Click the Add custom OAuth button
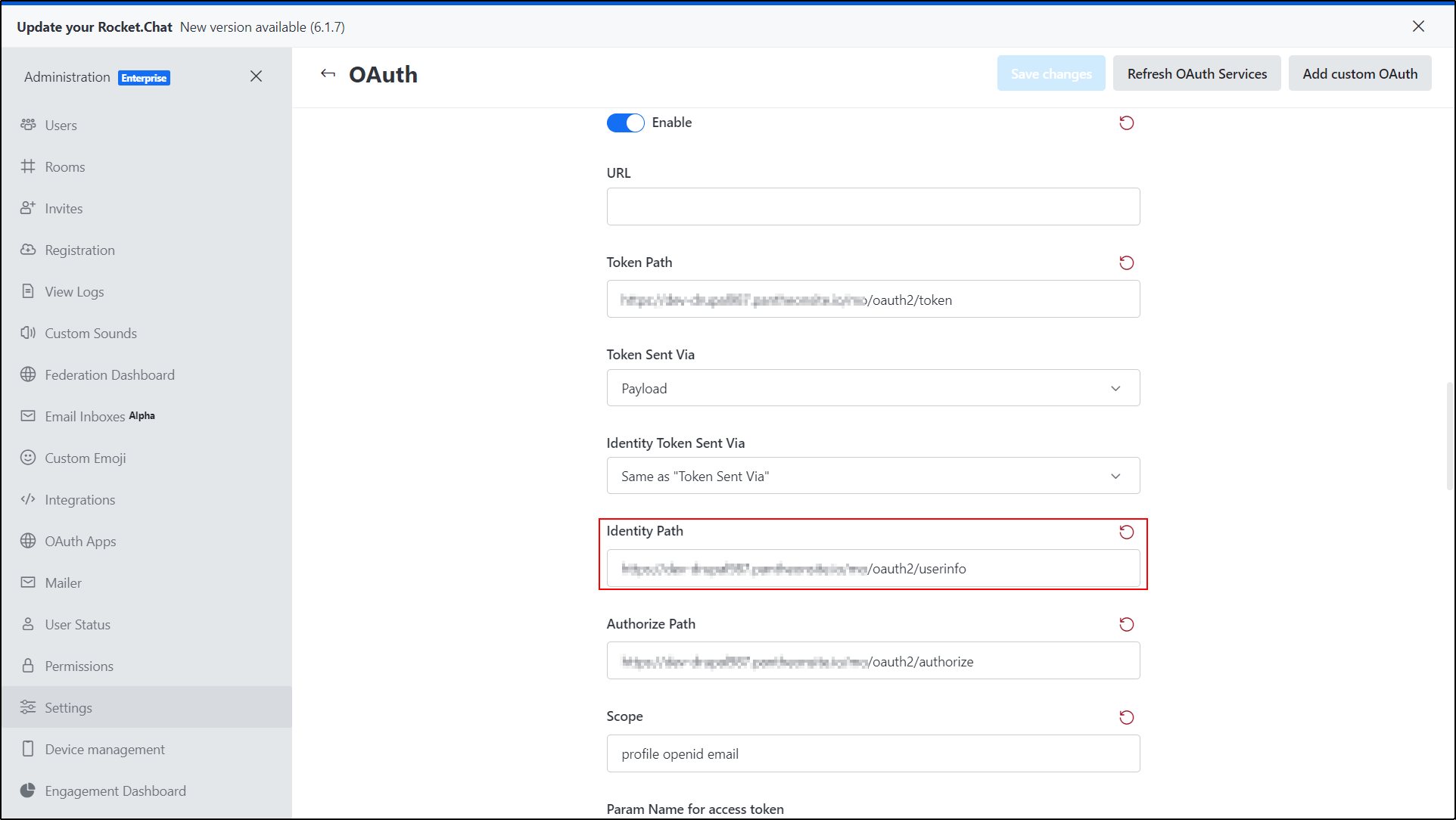Screen dimensions: 1456x820 (1359, 73)
